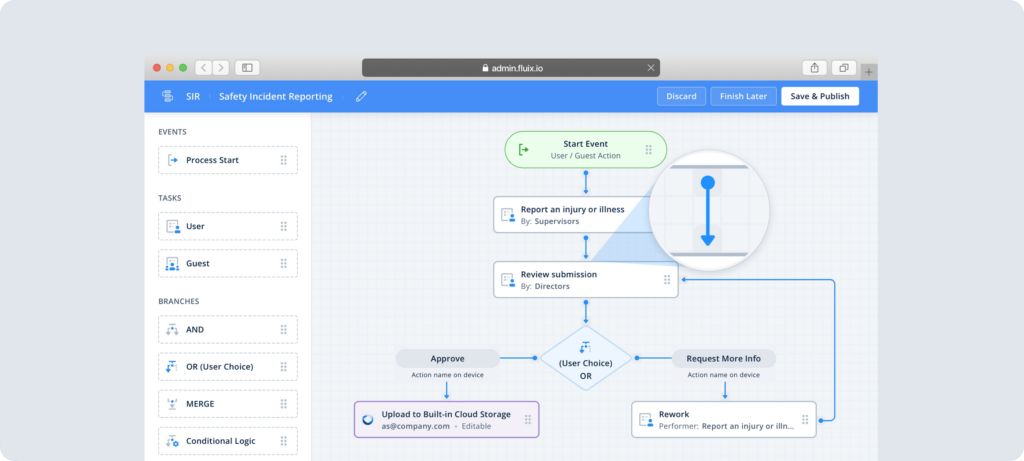1024x461 pixels.
Task: Click the Guest task icon in sidebar
Action: pyautogui.click(x=173, y=264)
